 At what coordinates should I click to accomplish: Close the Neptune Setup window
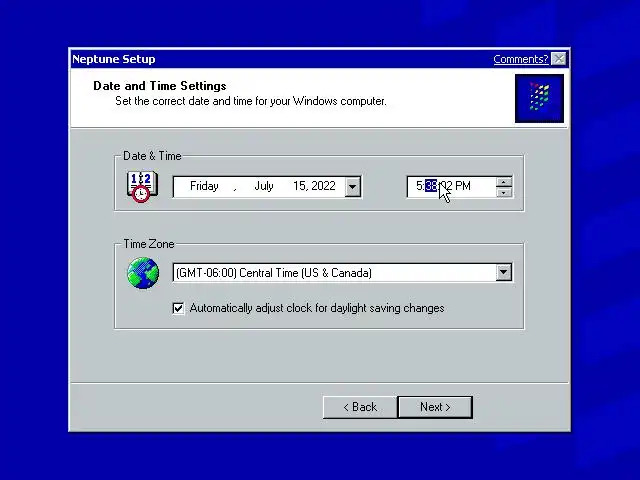(x=558, y=59)
